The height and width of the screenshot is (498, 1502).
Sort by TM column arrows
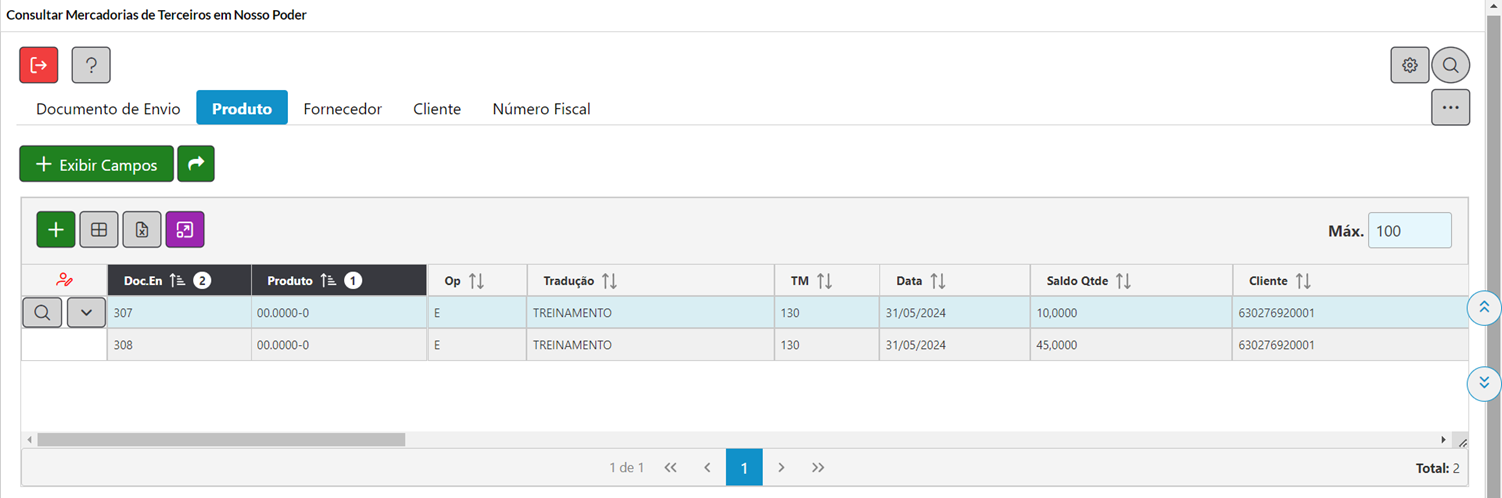click(824, 281)
